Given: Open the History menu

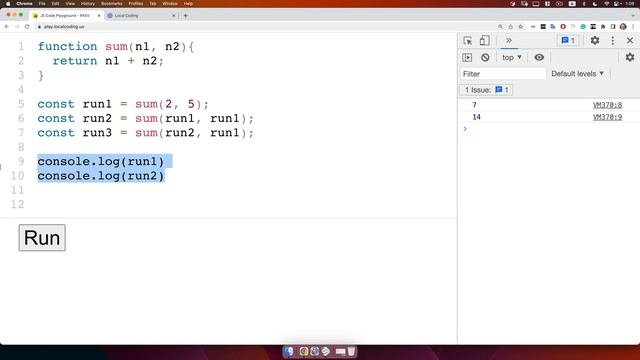Looking at the screenshot, I should pos(88,4).
